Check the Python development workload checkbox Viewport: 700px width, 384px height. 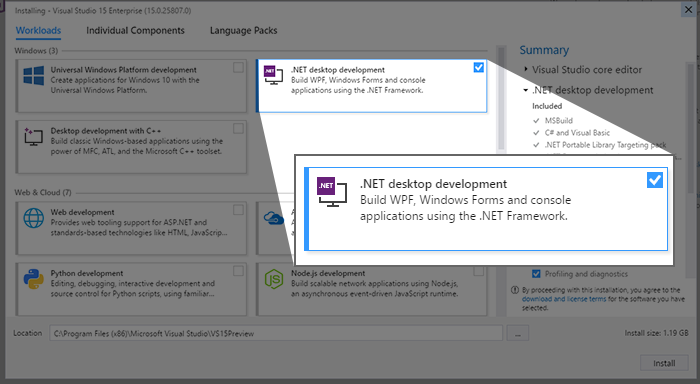coord(238,271)
